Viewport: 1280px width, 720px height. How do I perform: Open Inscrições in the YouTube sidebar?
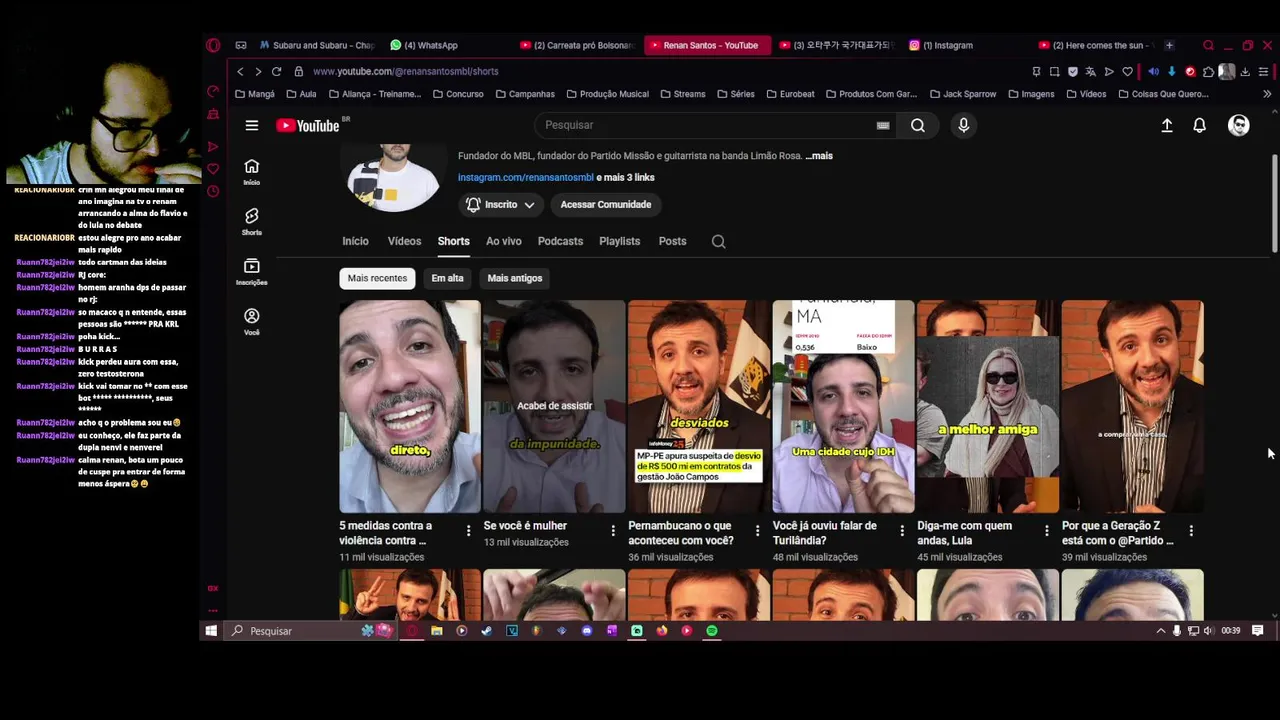(252, 271)
